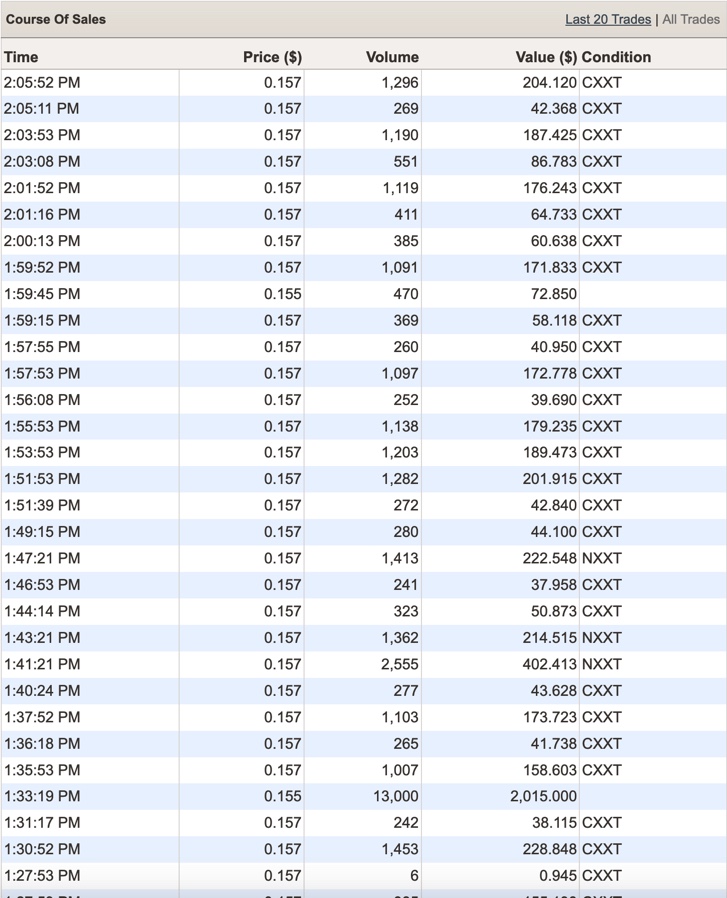
Task: Click the 1,453 volume cell
Action: coord(400,849)
